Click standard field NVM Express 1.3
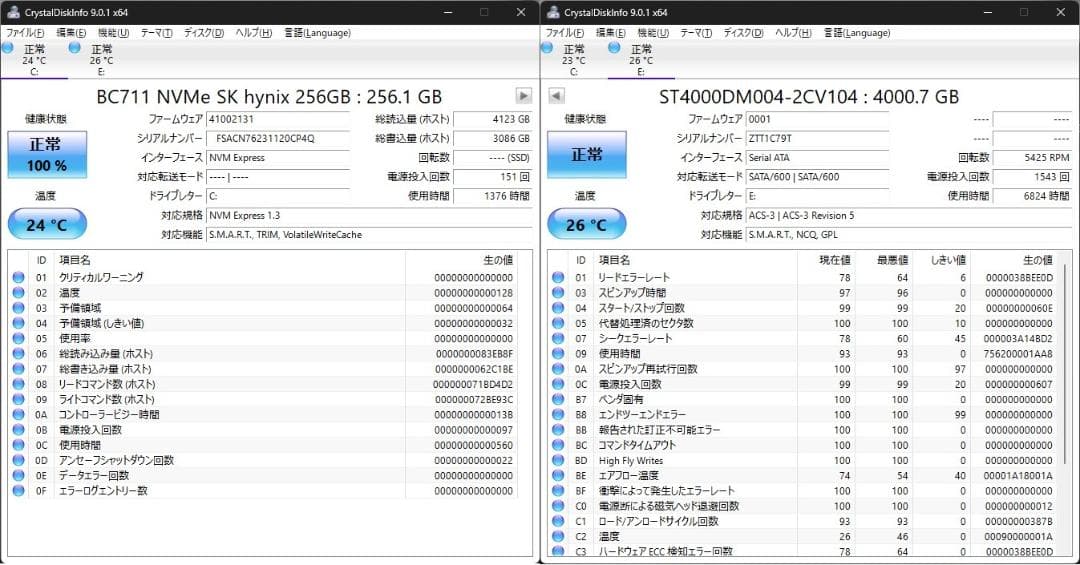Screen dimensions: 1080x565 click(x=369, y=216)
